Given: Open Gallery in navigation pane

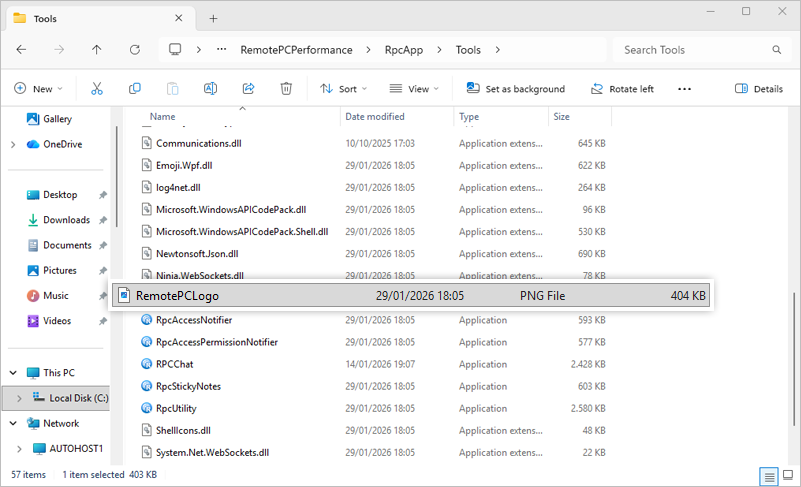Looking at the screenshot, I should pos(49,119).
